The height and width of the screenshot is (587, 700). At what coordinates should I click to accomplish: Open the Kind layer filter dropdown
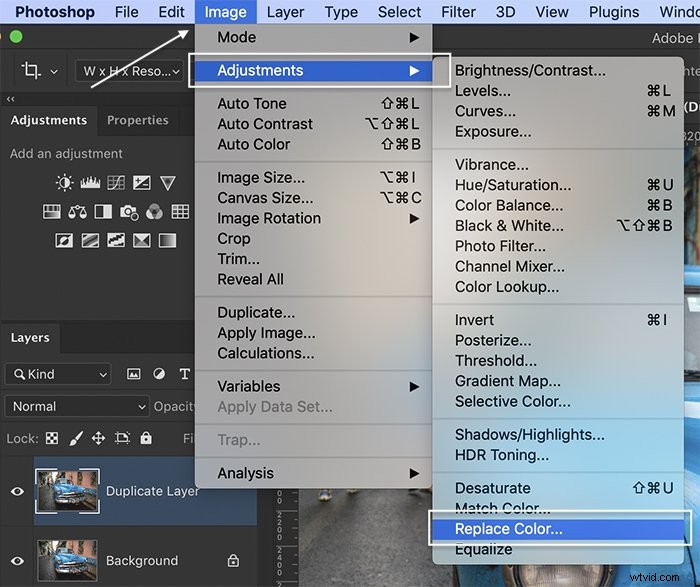58,374
